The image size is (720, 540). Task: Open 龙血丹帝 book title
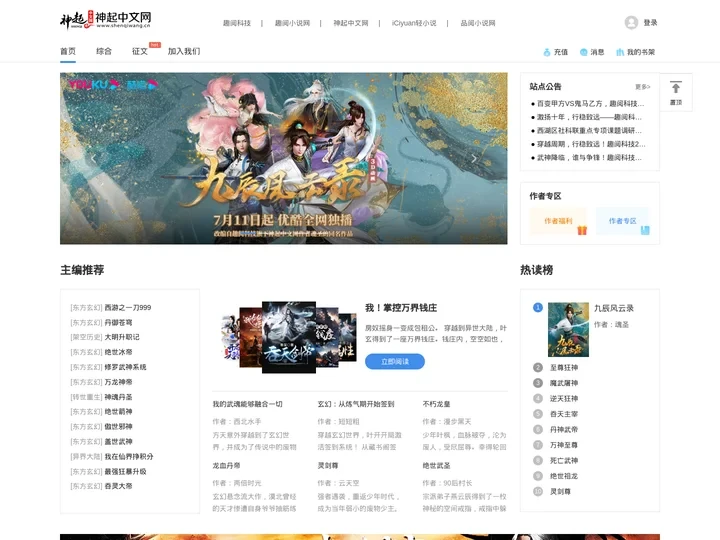coord(226,465)
